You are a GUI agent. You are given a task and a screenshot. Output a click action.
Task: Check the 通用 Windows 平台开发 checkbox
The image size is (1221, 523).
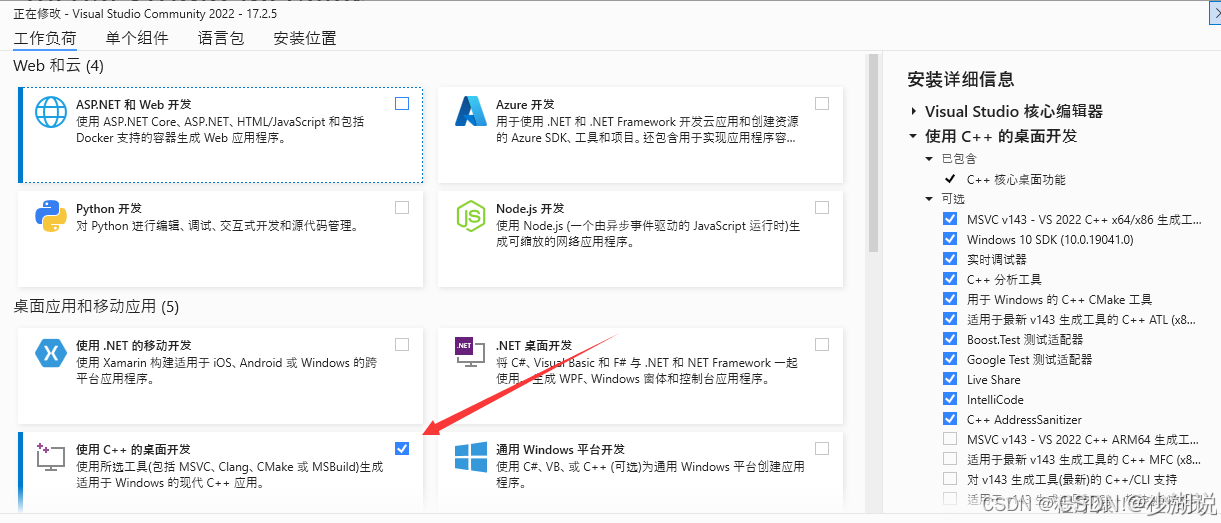(x=822, y=449)
